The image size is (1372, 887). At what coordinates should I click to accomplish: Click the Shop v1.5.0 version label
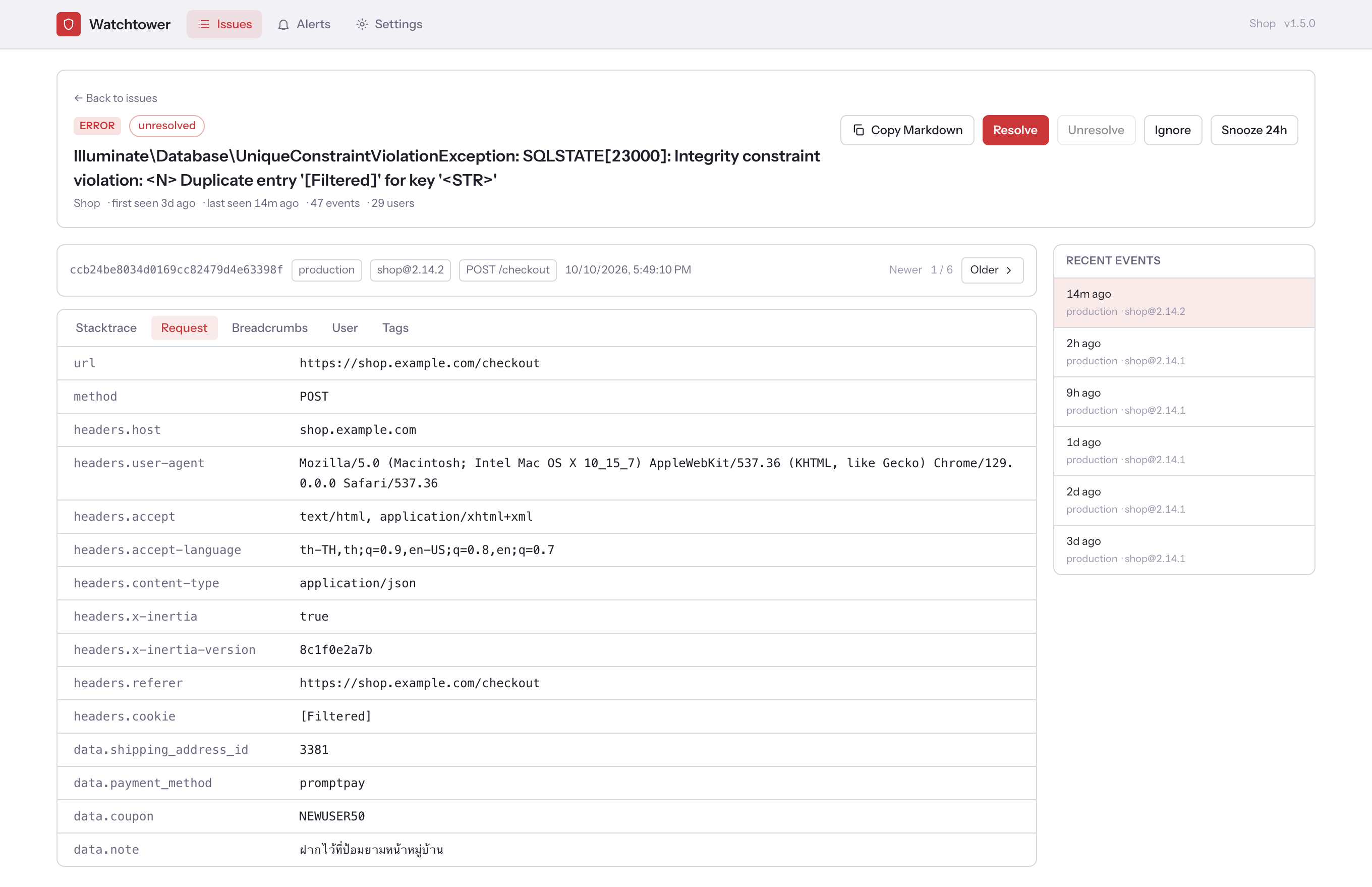click(x=1282, y=24)
